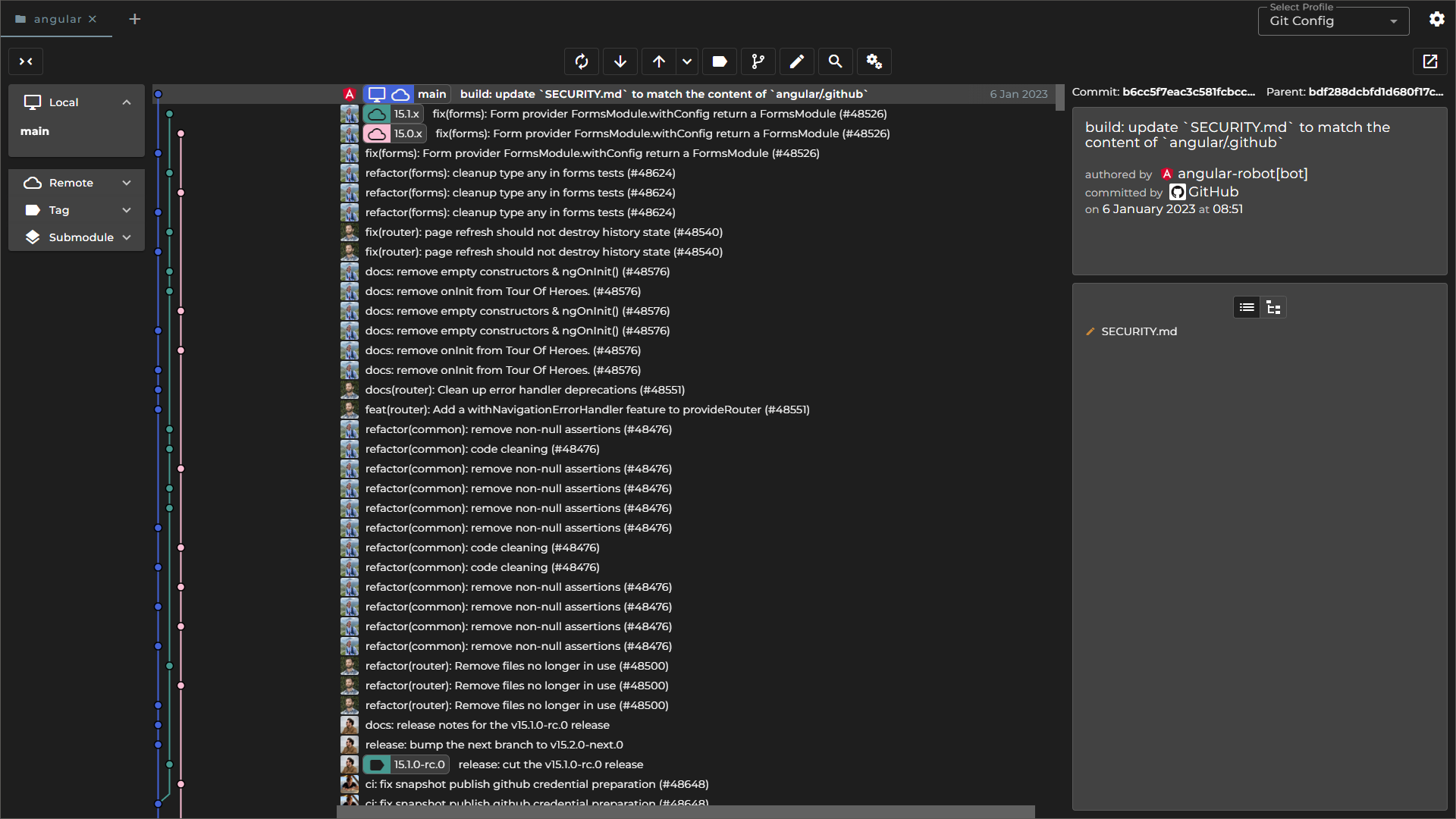Screen dimensions: 1456x819
Task: Click the collapse sidebar arrows icon
Action: pos(26,61)
